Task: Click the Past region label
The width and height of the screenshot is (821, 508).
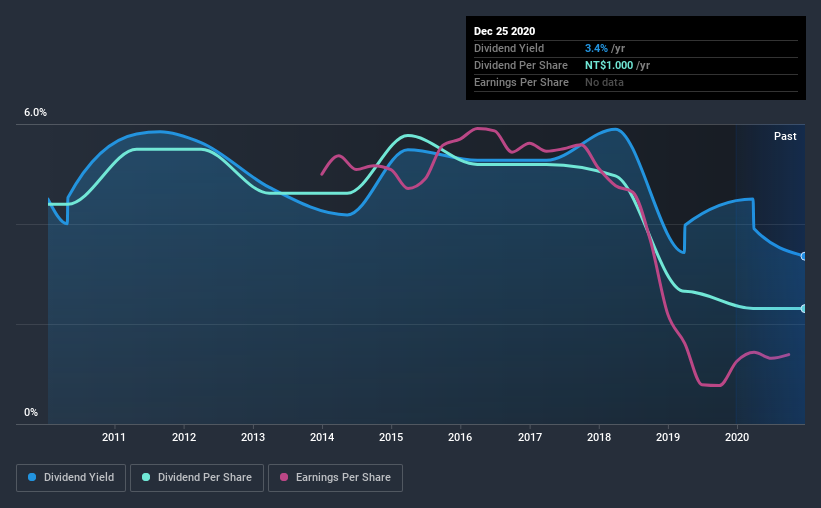Action: (785, 136)
